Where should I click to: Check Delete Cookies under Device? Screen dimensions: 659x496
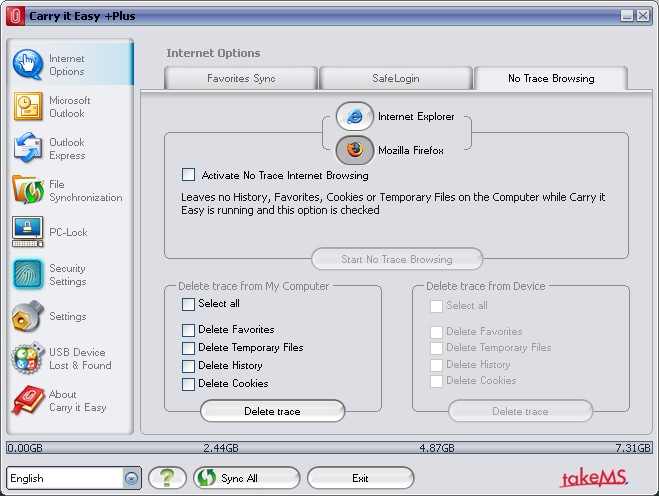436,381
